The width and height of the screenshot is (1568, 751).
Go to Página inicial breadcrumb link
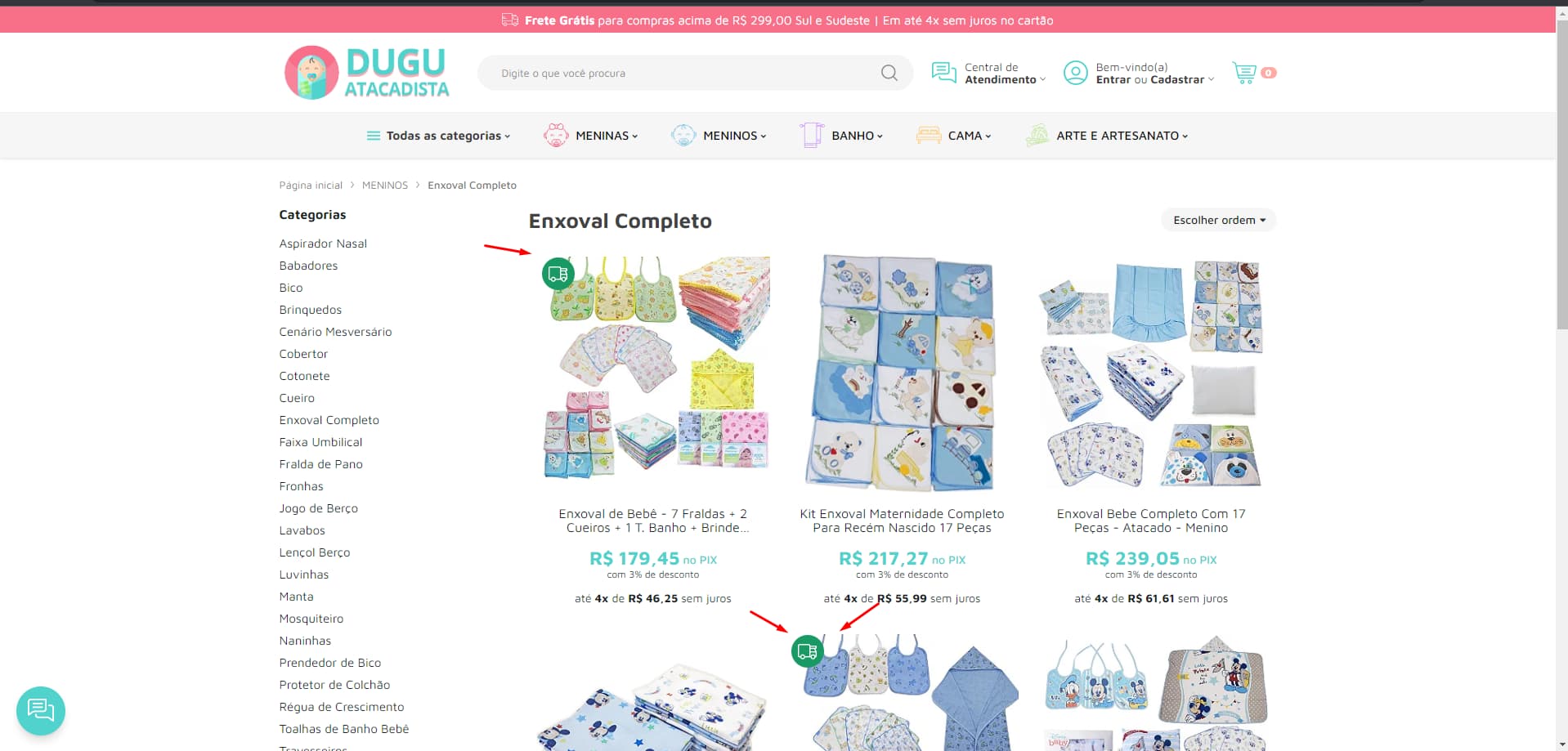click(x=311, y=186)
